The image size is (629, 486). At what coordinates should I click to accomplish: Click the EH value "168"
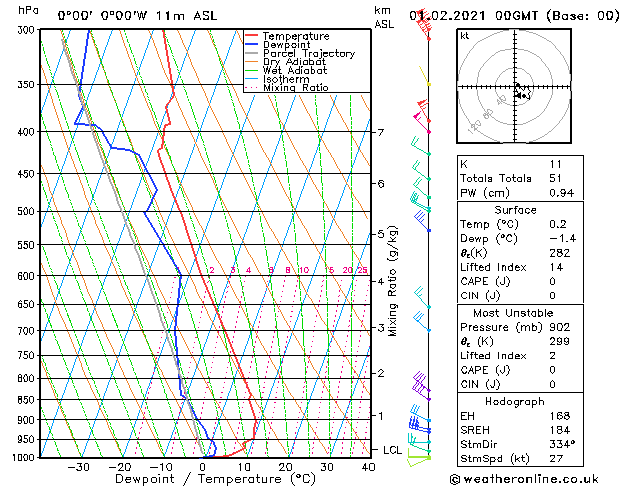[x=560, y=416]
